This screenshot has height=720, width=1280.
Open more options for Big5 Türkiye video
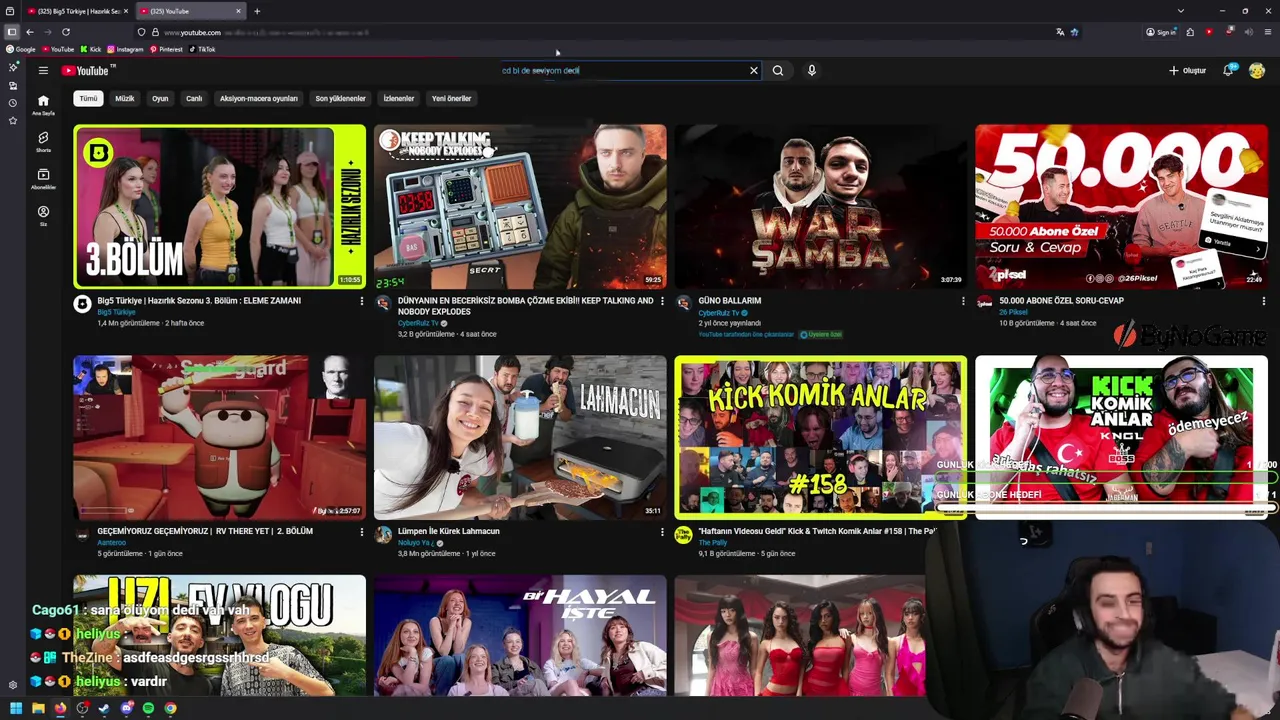pos(362,301)
